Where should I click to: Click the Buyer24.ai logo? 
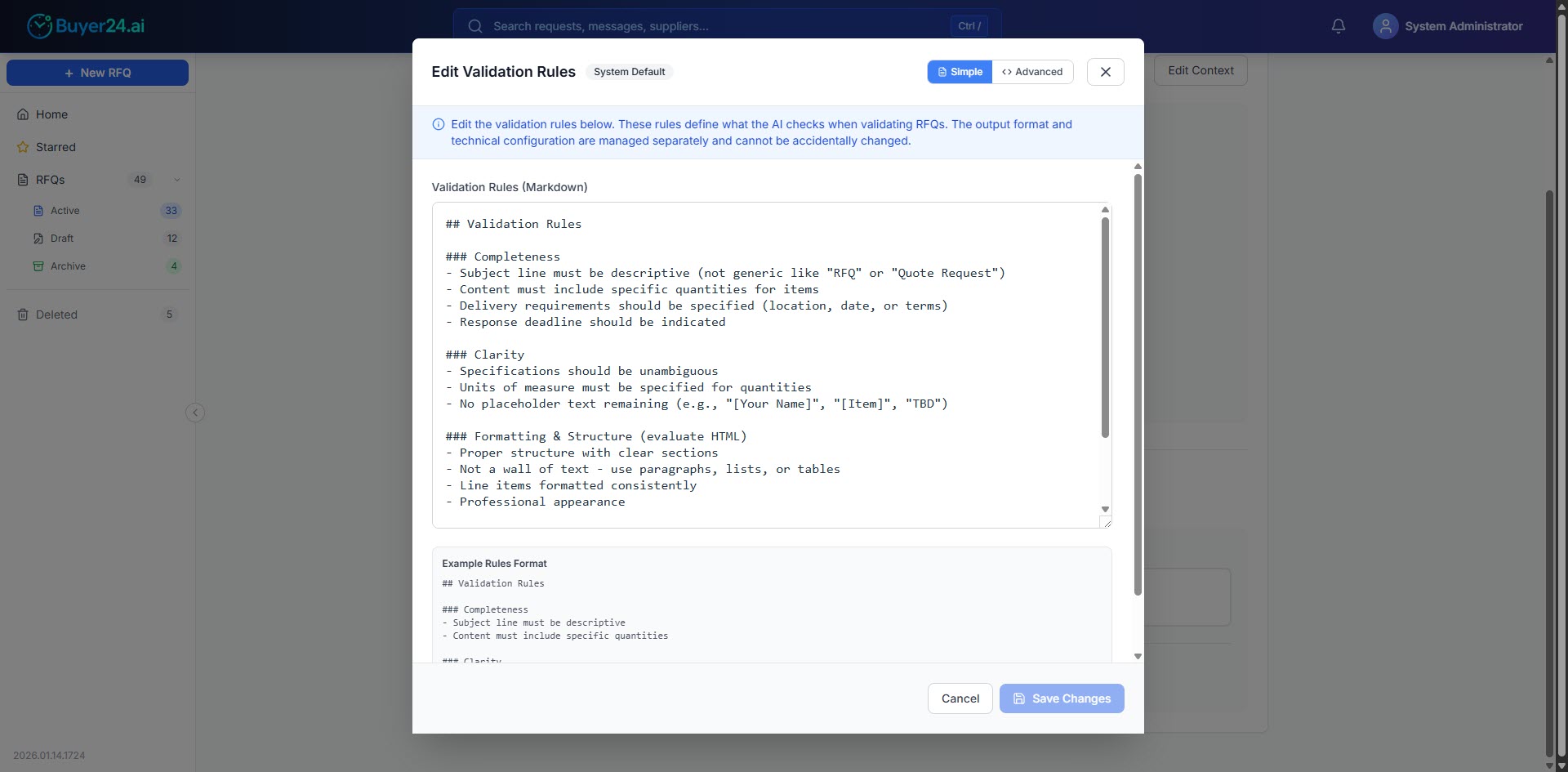[85, 25]
